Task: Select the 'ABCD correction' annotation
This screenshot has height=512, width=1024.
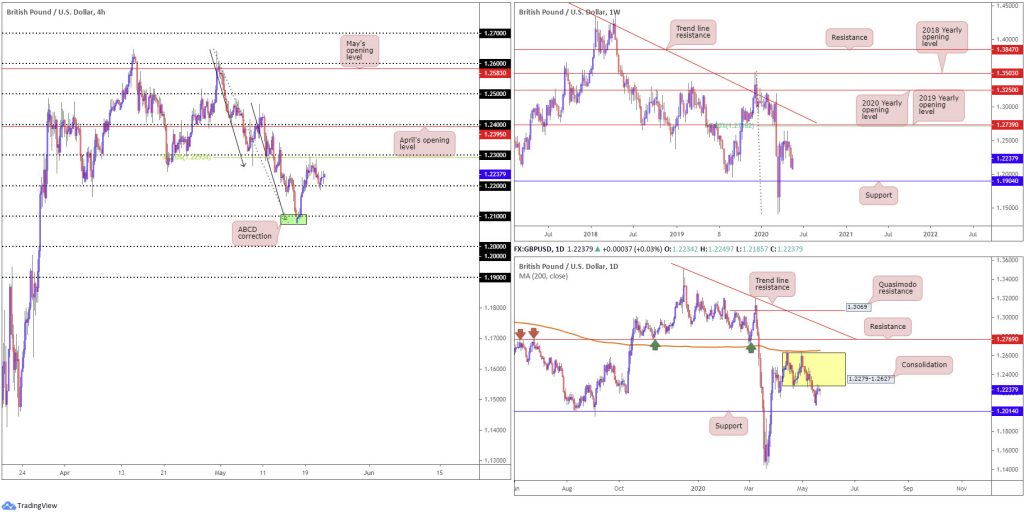Action: [x=255, y=232]
